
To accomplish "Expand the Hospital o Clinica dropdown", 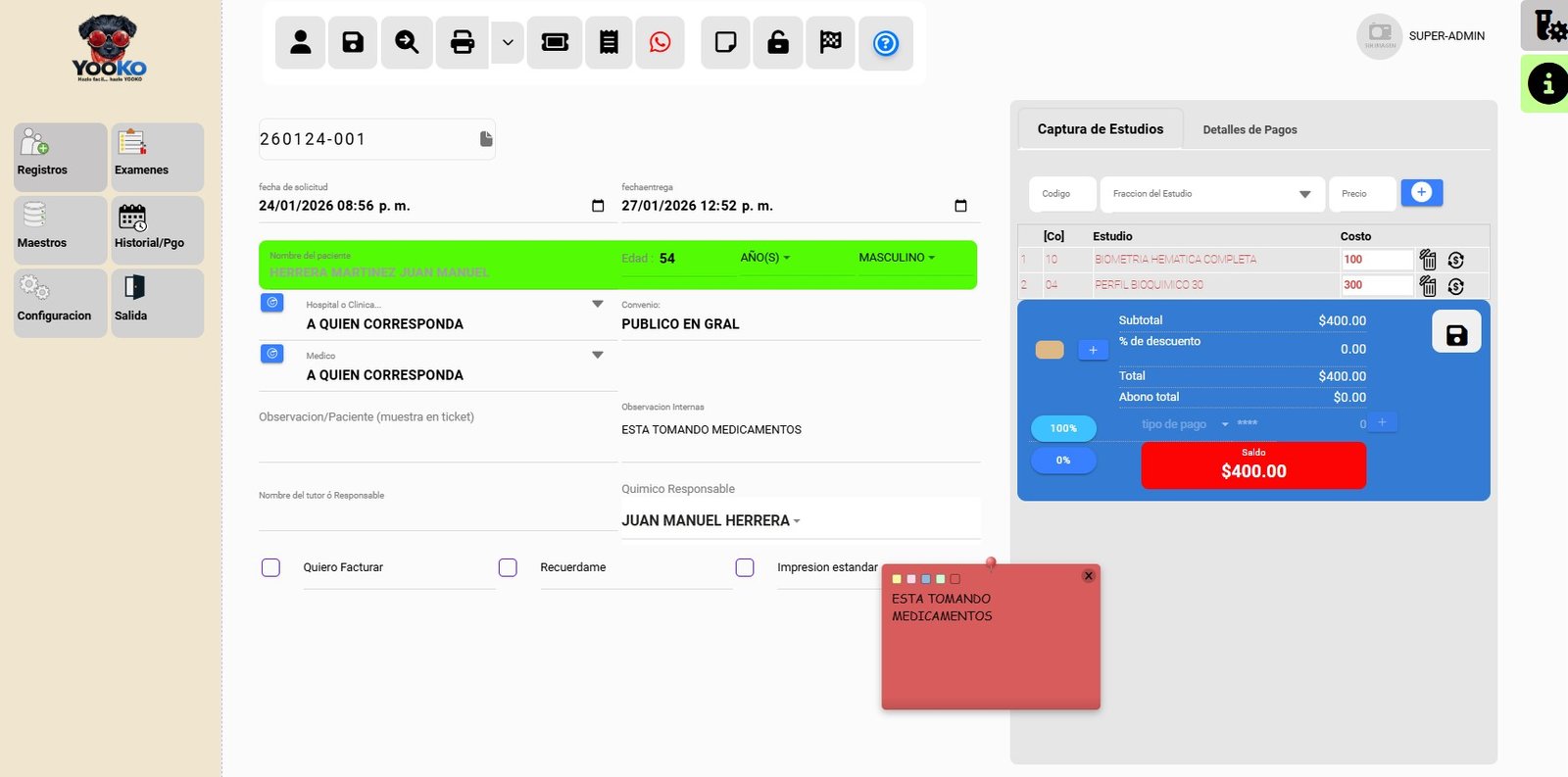I will pyautogui.click(x=597, y=305).
